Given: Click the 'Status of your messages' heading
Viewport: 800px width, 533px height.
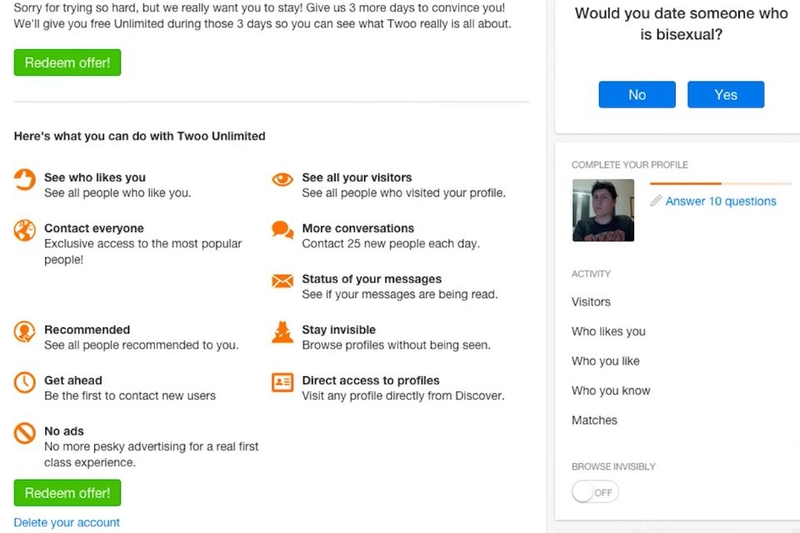Looking at the screenshot, I should (x=371, y=279).
